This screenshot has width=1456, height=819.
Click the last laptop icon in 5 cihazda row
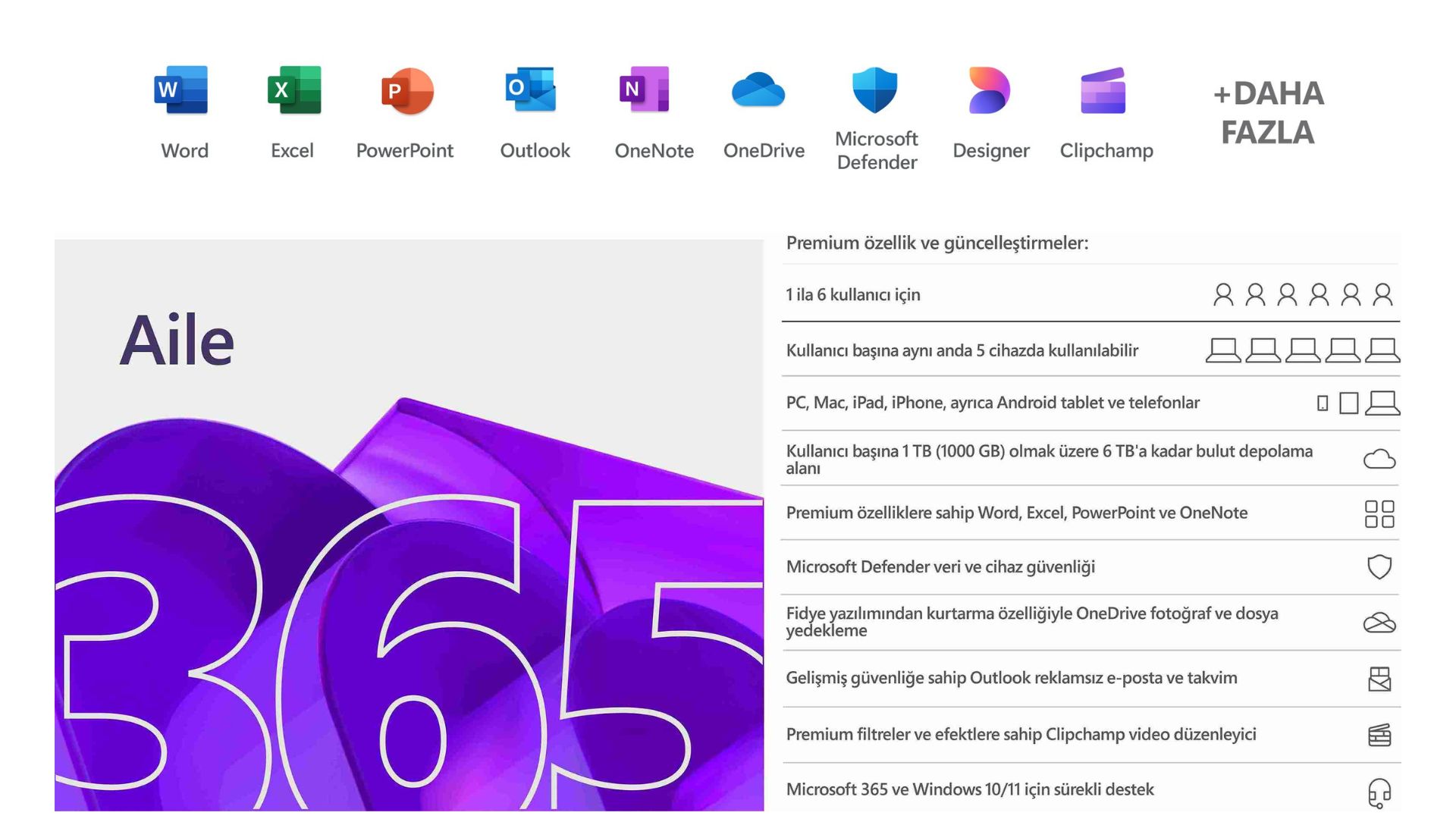pos(1382,350)
